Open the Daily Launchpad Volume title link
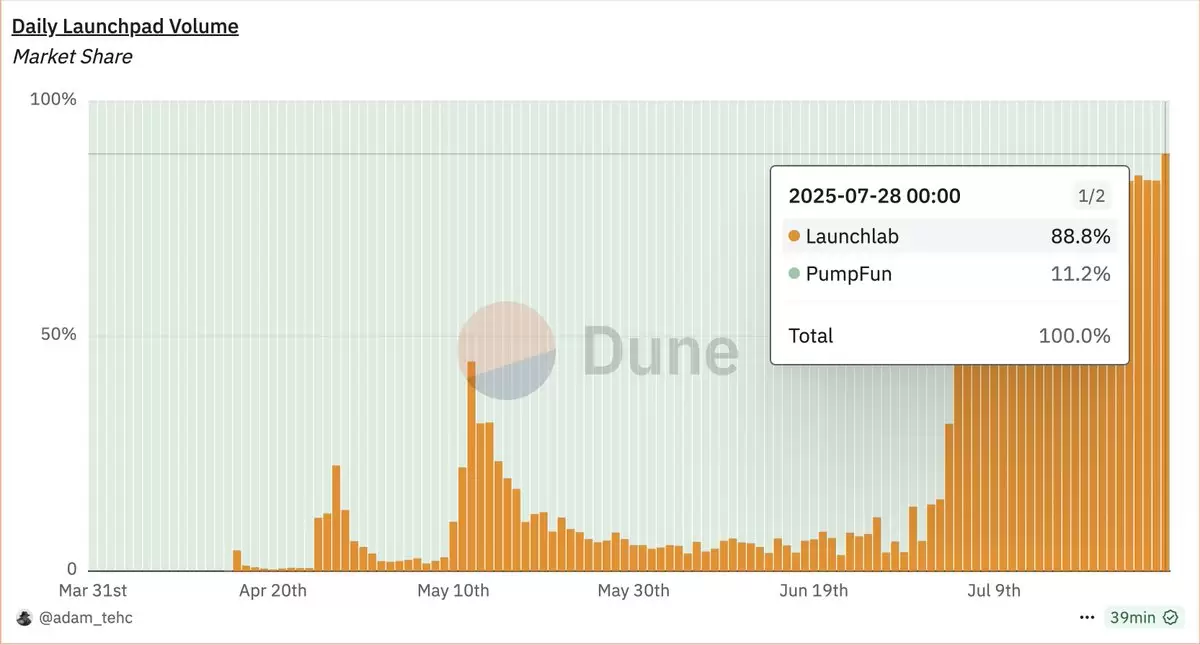 click(125, 27)
